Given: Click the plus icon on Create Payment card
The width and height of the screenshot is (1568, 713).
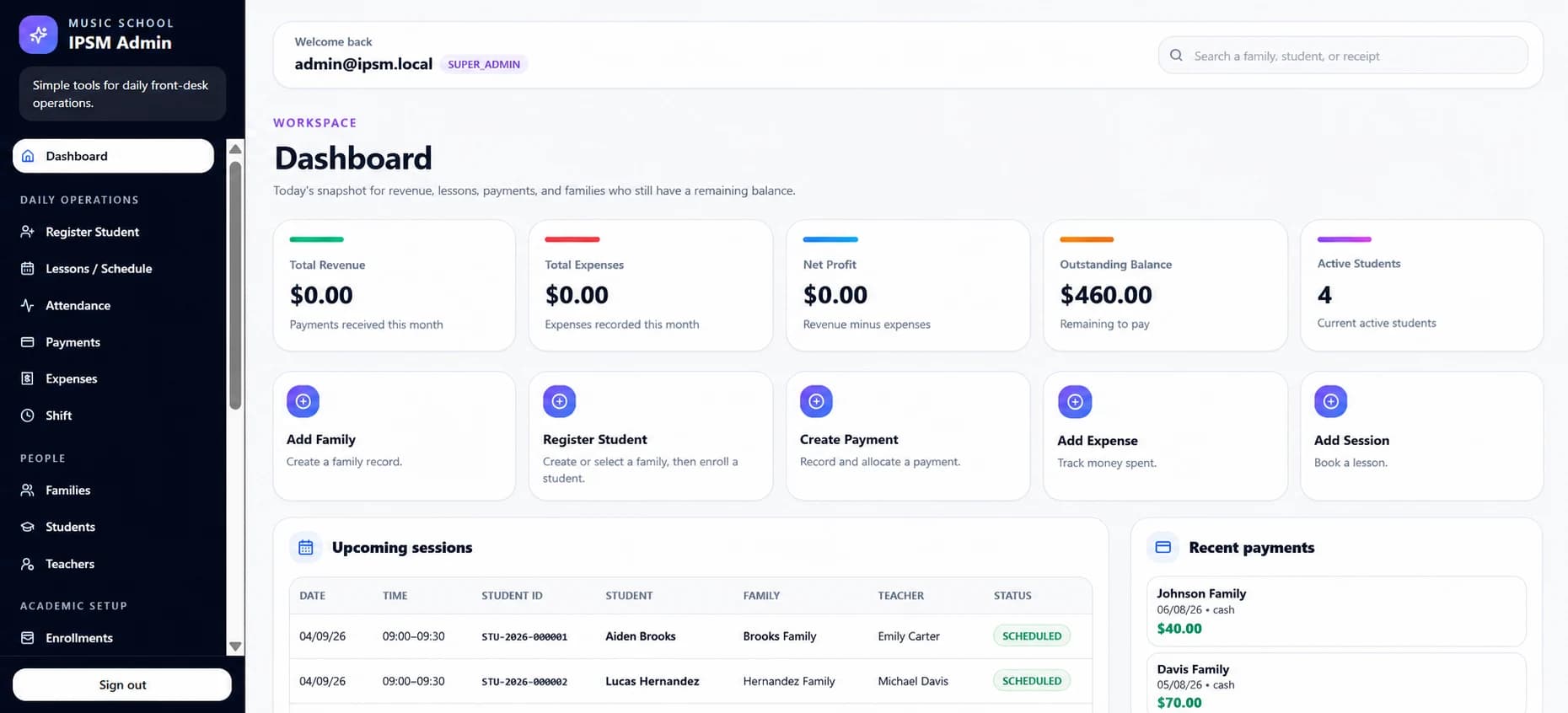Looking at the screenshot, I should pos(816,401).
